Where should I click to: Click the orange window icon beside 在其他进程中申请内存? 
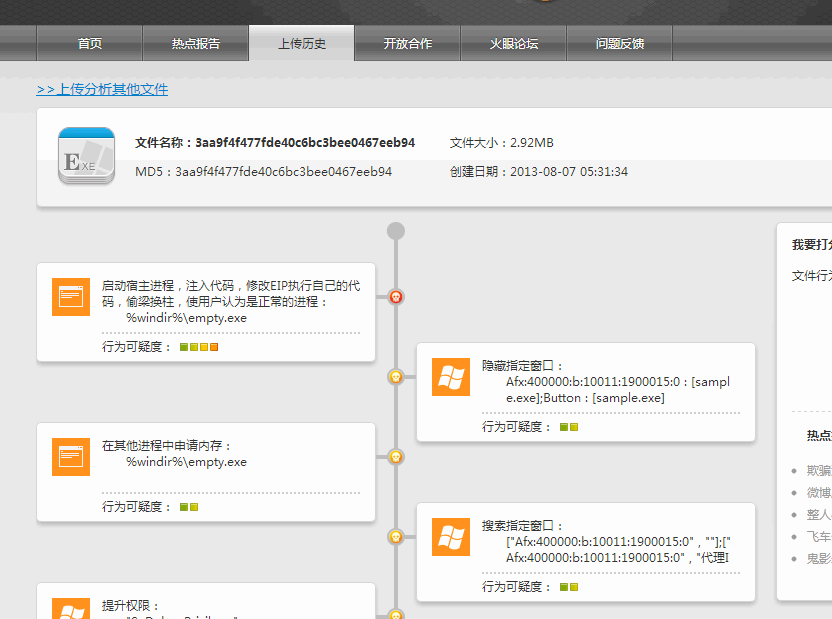pyautogui.click(x=71, y=457)
